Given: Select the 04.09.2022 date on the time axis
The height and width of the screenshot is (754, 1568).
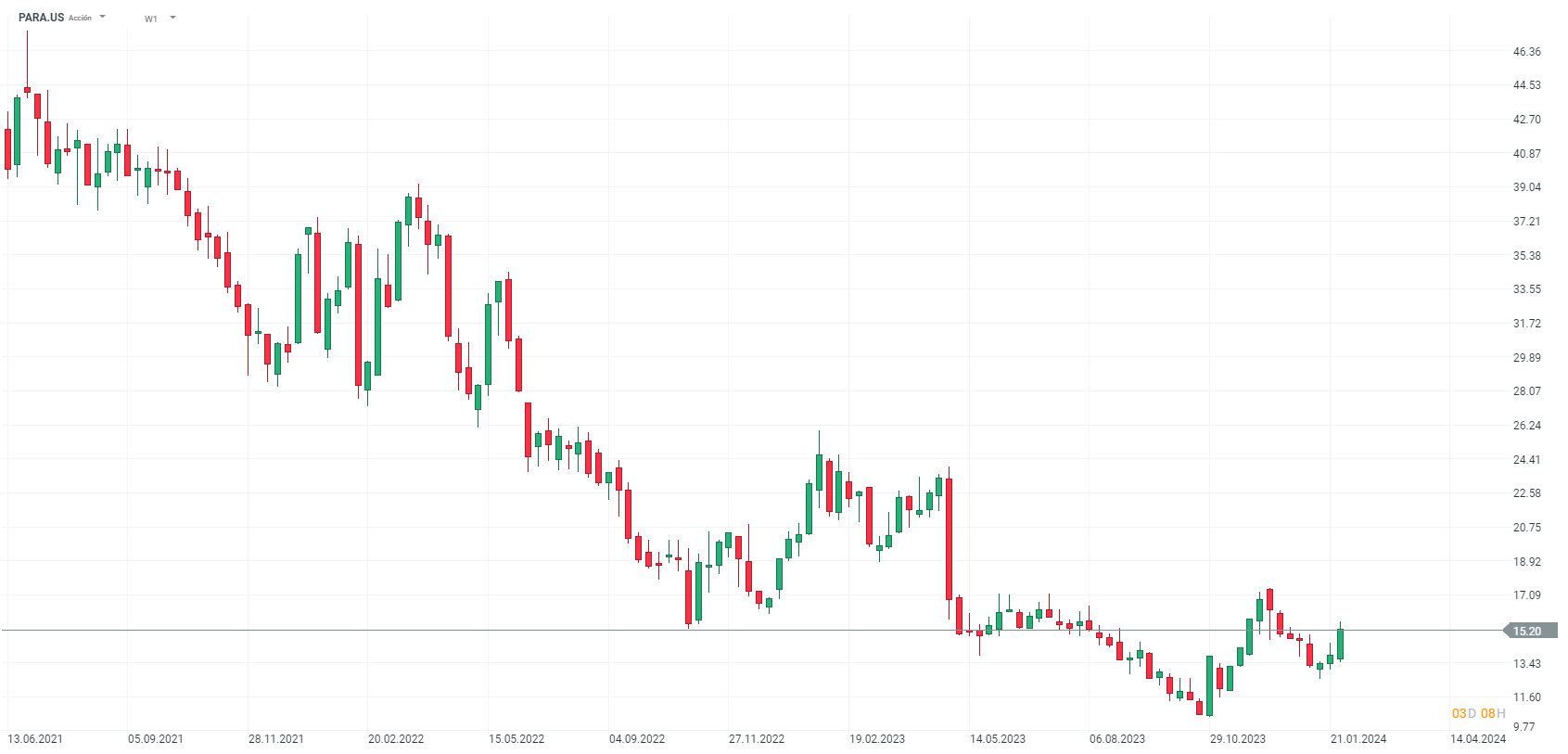Looking at the screenshot, I should click(637, 739).
